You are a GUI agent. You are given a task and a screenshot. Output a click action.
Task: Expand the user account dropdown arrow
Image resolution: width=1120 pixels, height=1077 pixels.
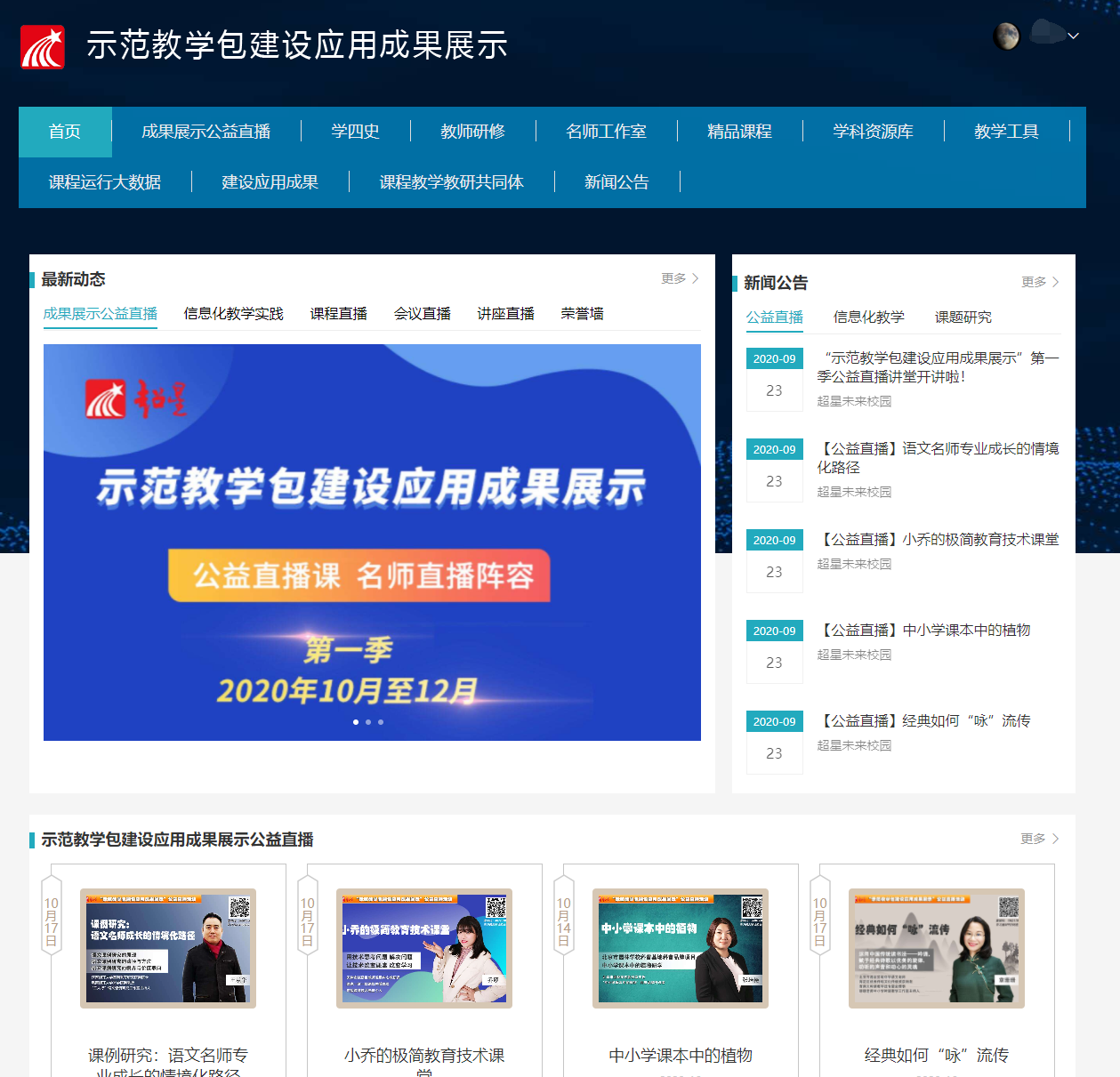point(1073,36)
